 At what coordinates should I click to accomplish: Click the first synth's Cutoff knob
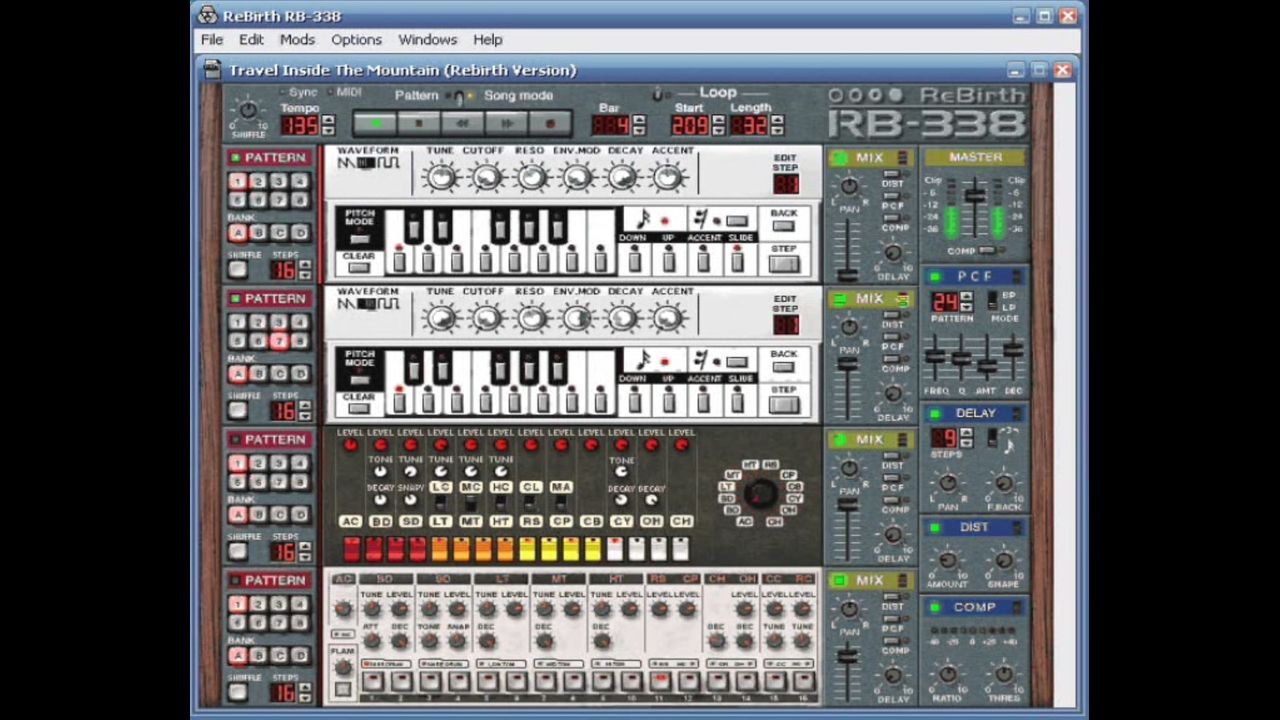[486, 178]
